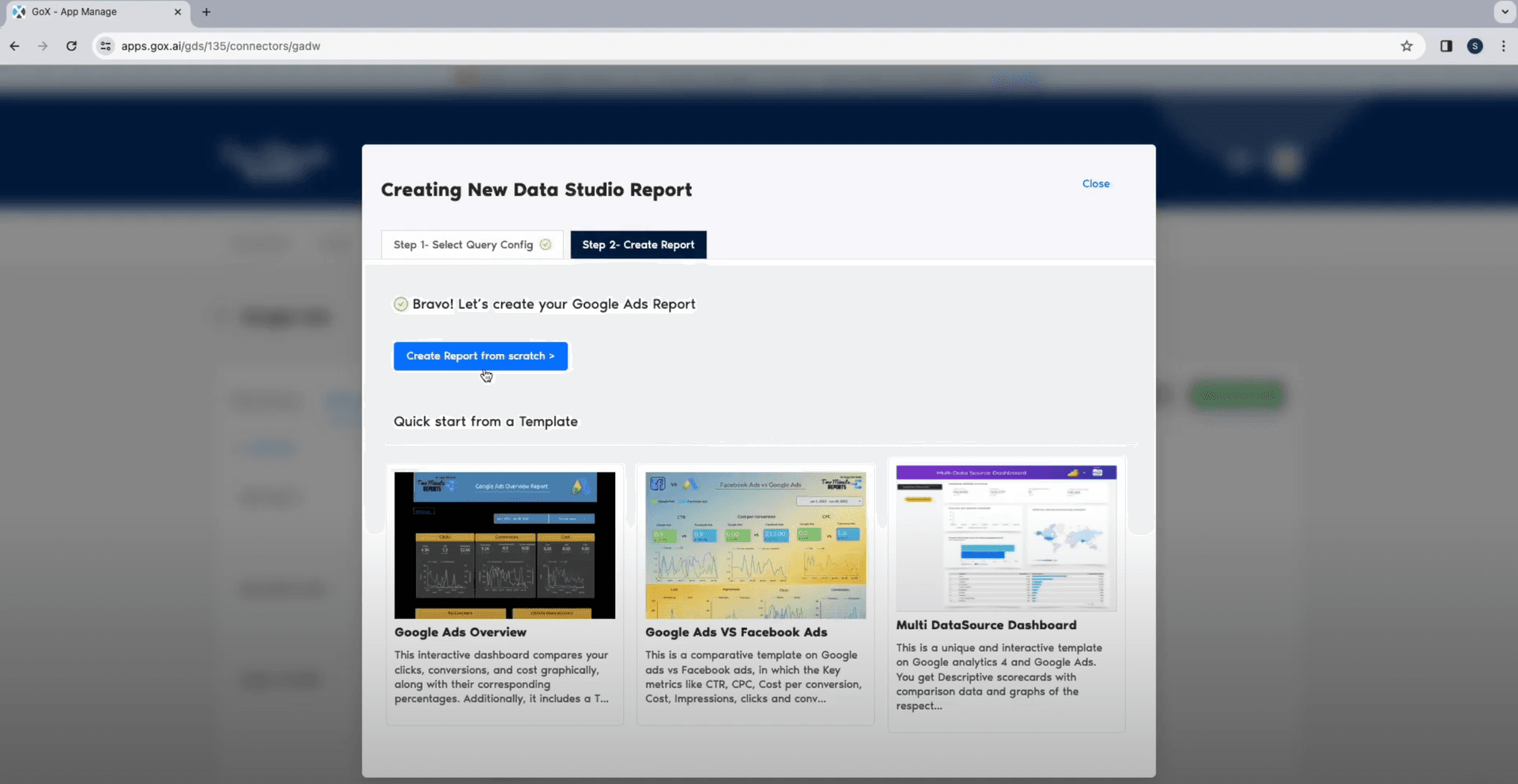
Task: View site information icon in address bar
Action: [105, 46]
